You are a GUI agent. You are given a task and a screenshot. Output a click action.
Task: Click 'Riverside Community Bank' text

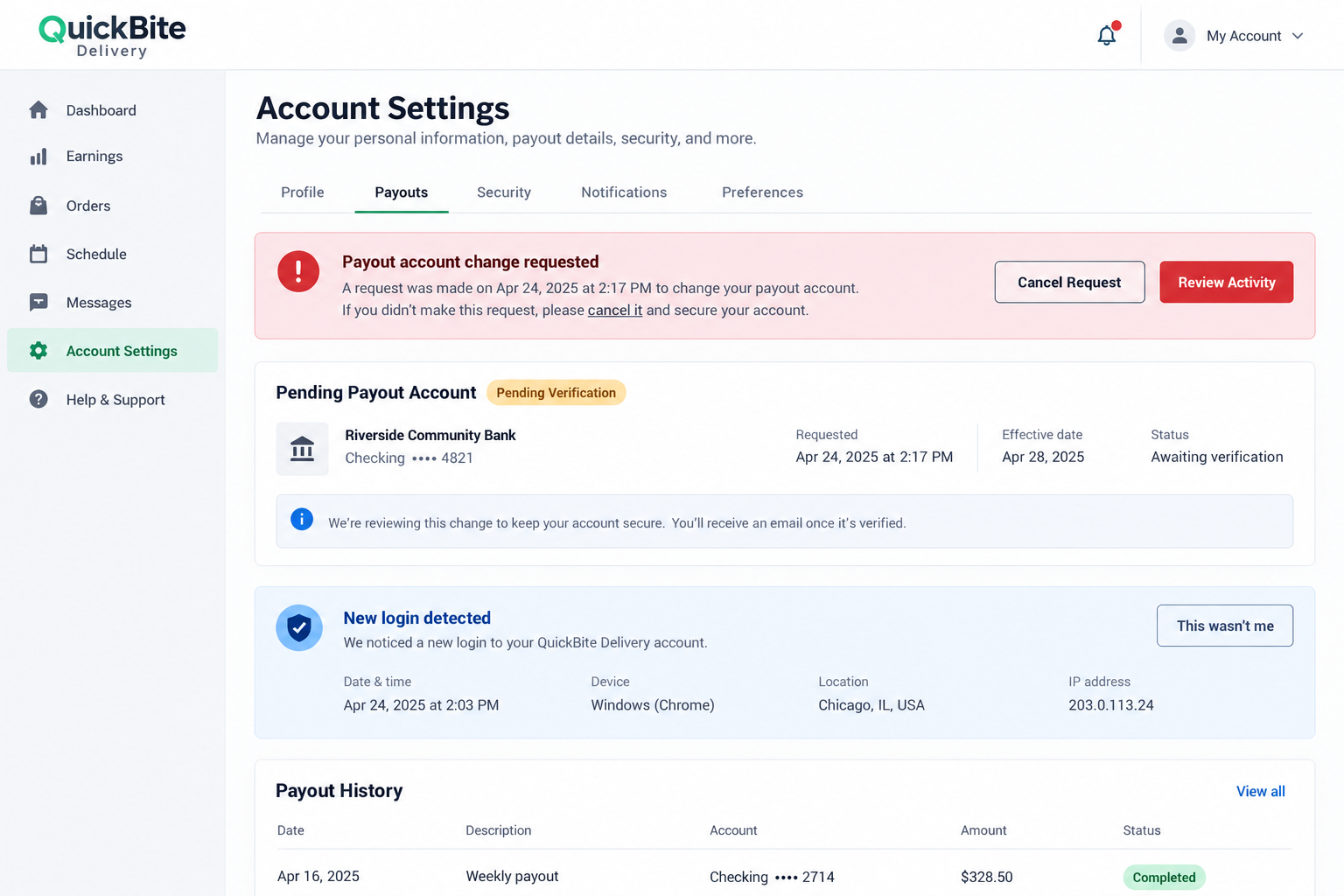pos(430,435)
